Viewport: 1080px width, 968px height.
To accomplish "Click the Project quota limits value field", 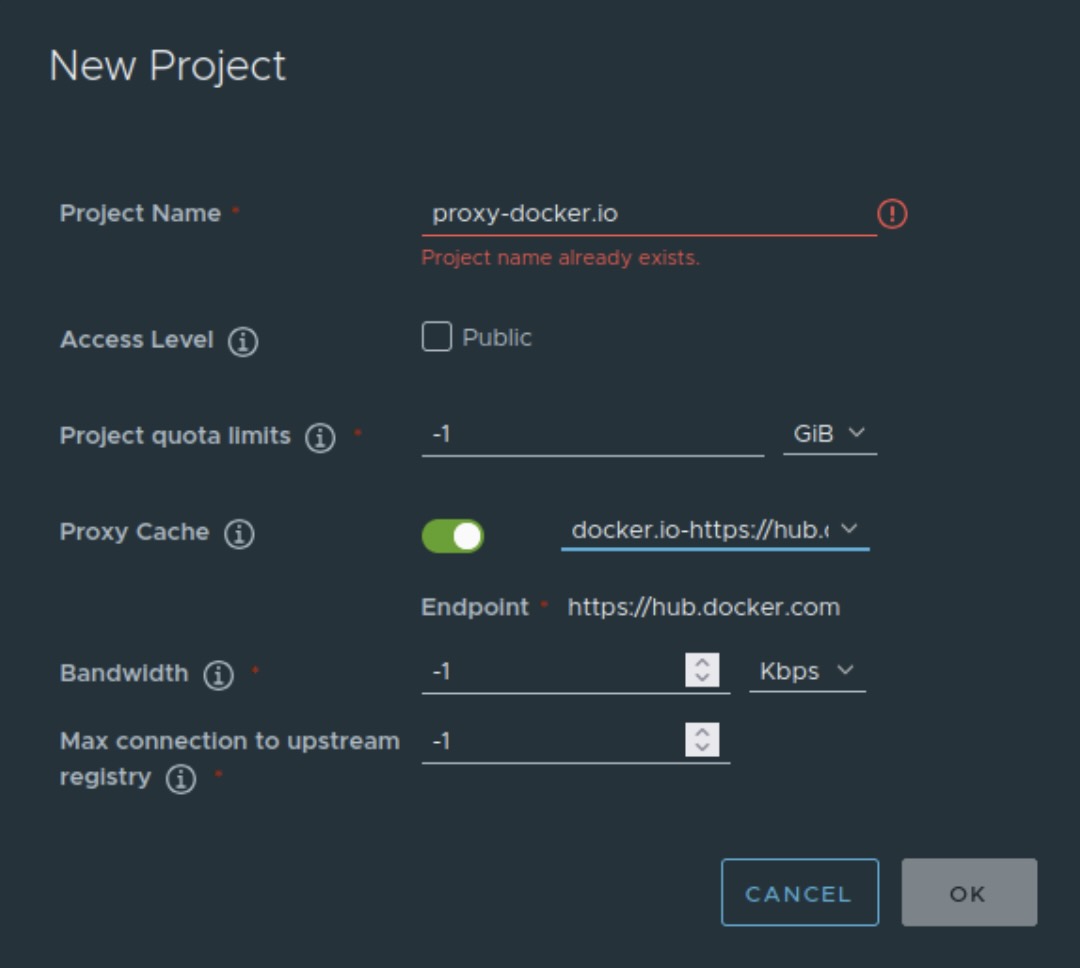I will click(592, 435).
